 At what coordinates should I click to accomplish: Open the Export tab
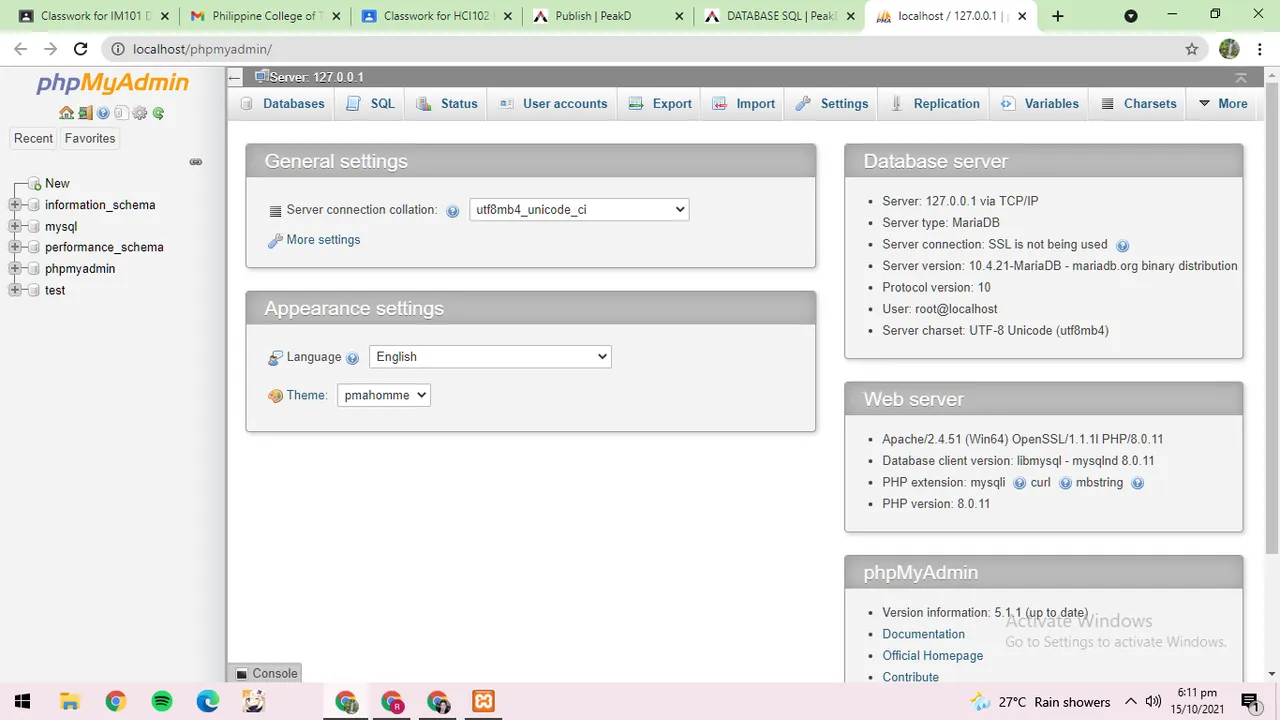click(660, 104)
